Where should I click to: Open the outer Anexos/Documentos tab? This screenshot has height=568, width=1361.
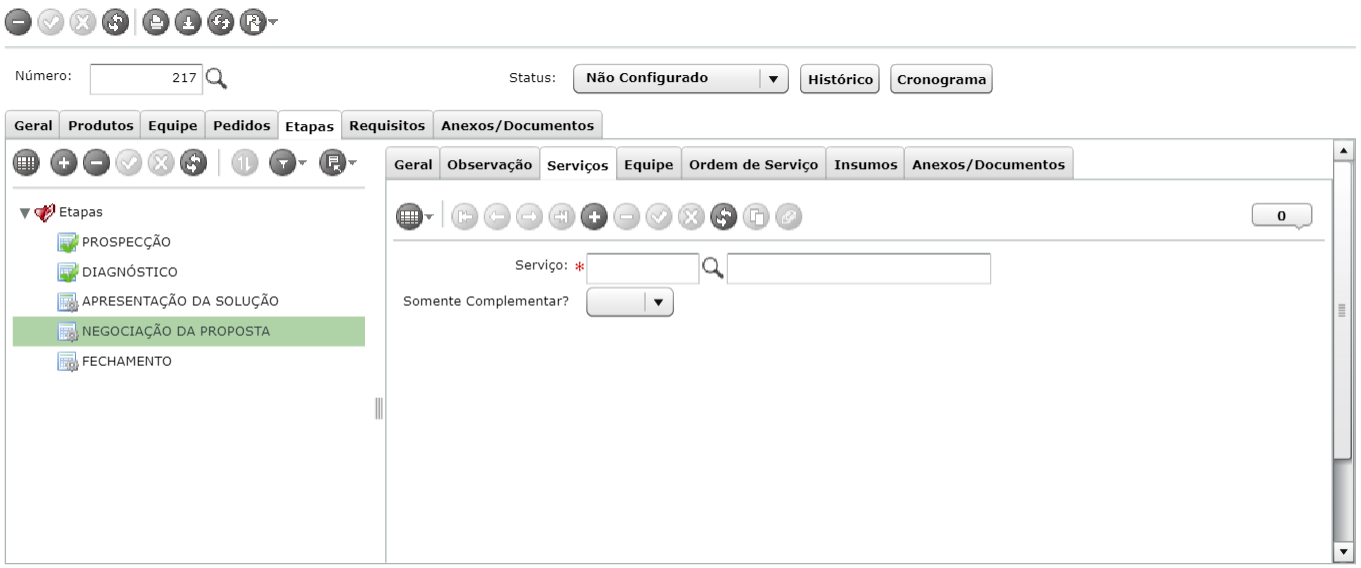tap(518, 125)
